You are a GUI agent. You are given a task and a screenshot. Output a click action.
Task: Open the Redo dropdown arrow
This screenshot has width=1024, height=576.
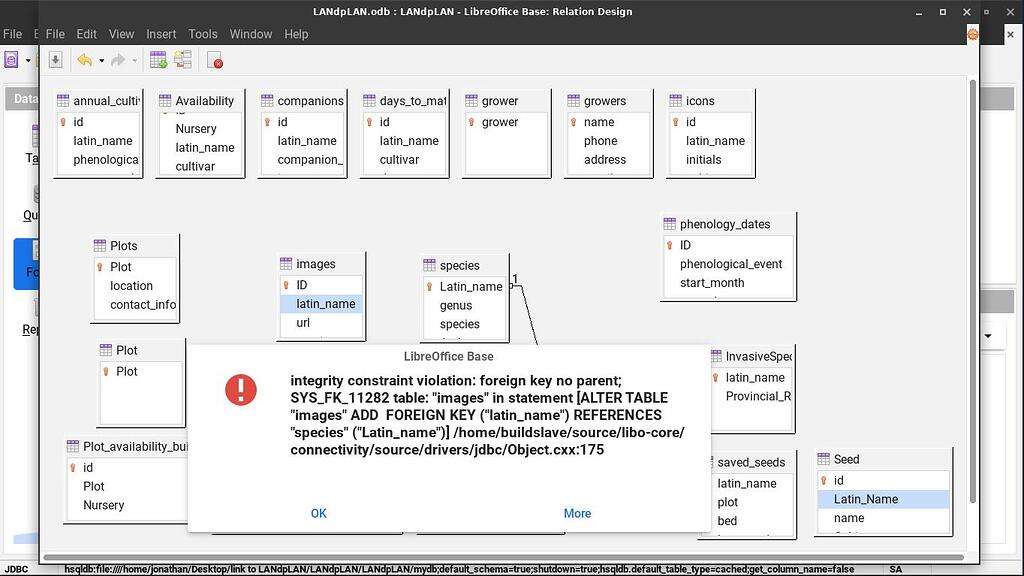click(x=135, y=61)
